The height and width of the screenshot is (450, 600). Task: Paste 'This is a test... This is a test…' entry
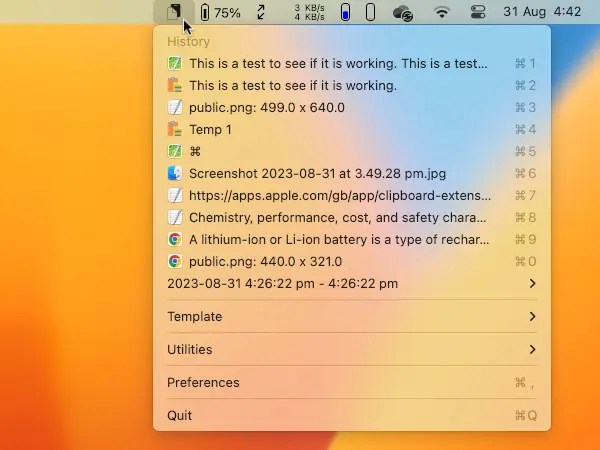[x=352, y=63]
